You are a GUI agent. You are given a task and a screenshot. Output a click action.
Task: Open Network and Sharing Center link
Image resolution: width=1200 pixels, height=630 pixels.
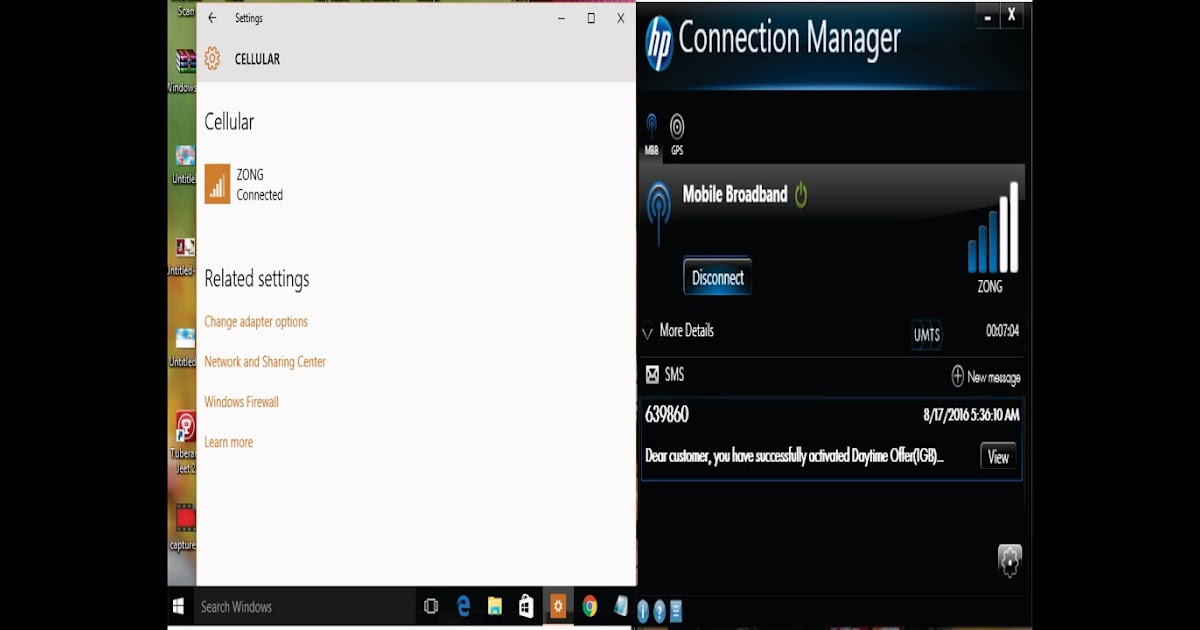(x=265, y=362)
